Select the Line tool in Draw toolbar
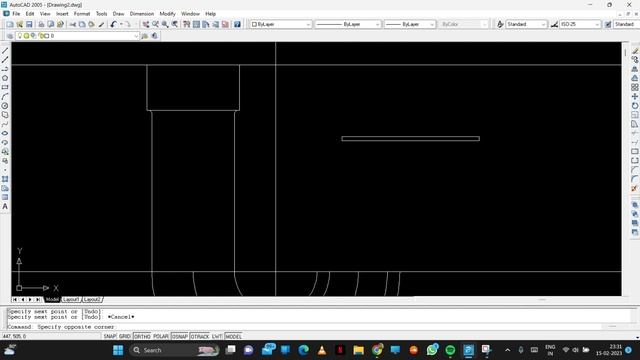 5,51
